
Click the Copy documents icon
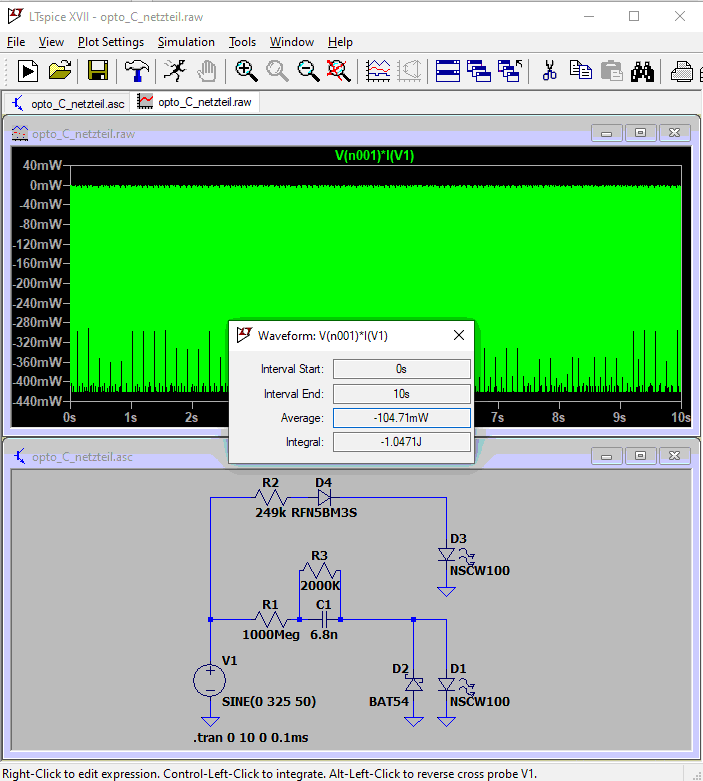[x=580, y=71]
